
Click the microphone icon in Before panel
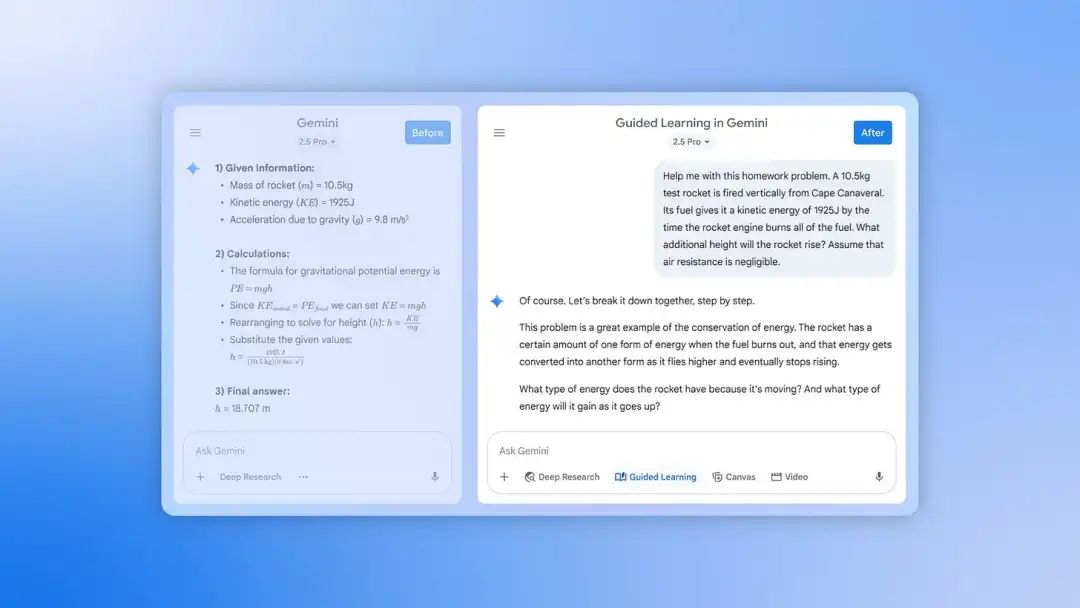point(435,476)
